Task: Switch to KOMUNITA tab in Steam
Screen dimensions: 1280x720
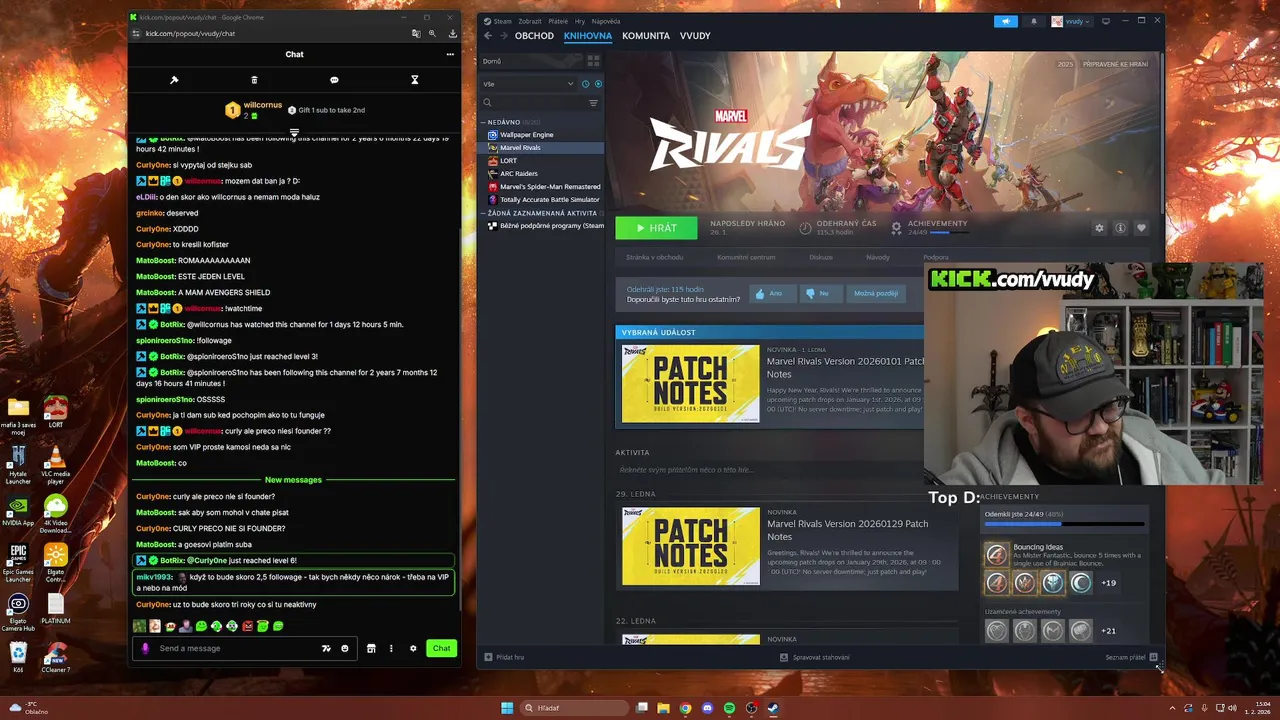Action: (646, 36)
